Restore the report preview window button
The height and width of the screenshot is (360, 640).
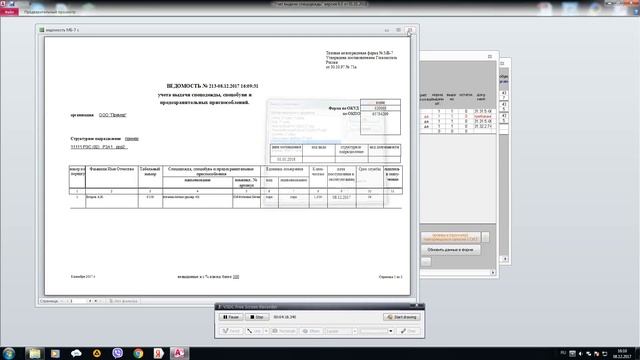[398, 30]
